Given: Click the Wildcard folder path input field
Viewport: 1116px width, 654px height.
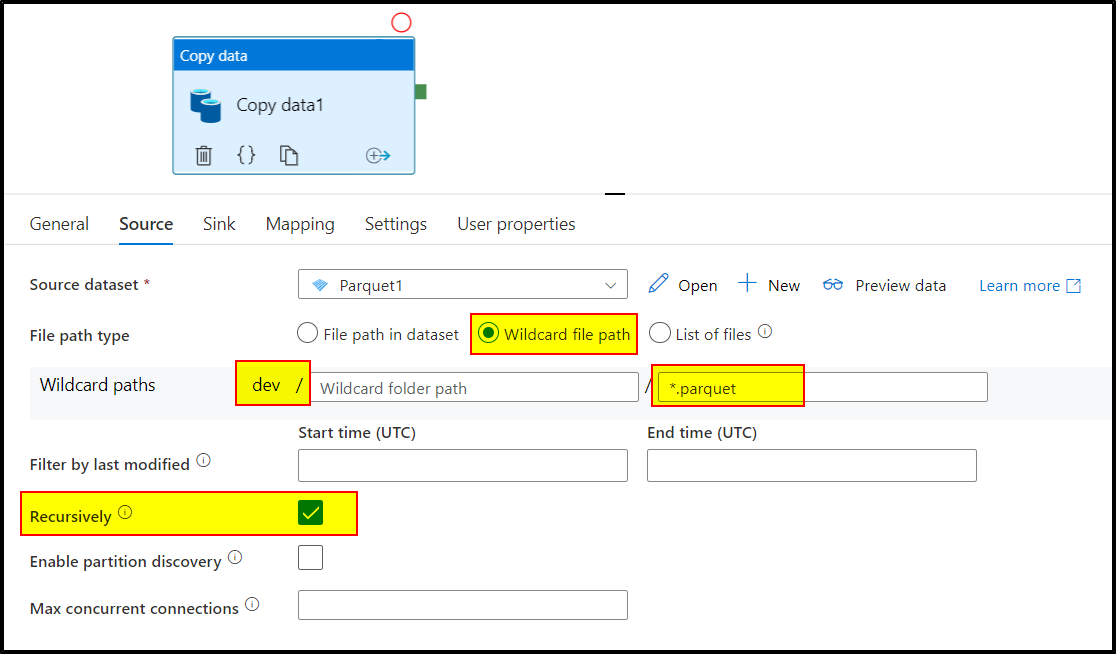Looking at the screenshot, I should tap(474, 387).
